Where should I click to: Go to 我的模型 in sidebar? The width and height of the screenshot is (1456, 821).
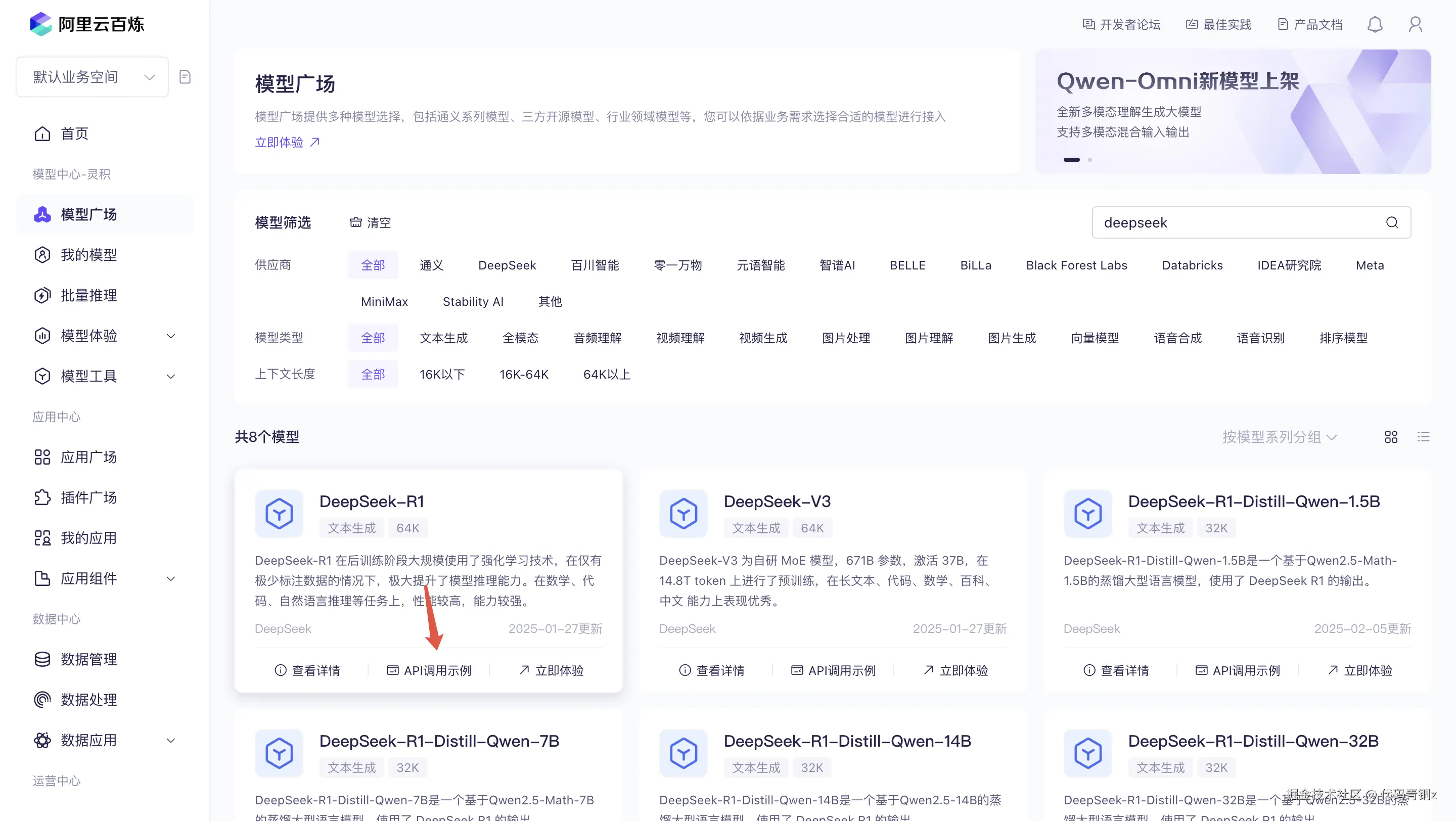(x=89, y=255)
